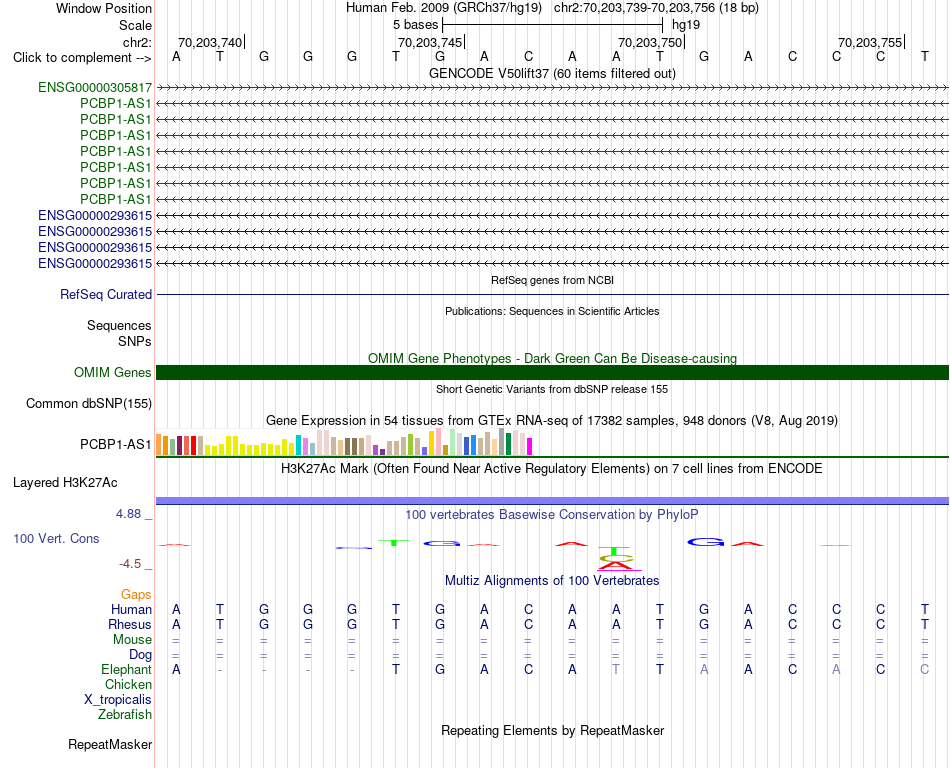The height and width of the screenshot is (768, 950).
Task: Select the ENSG00000305817 track label
Action: click(95, 87)
